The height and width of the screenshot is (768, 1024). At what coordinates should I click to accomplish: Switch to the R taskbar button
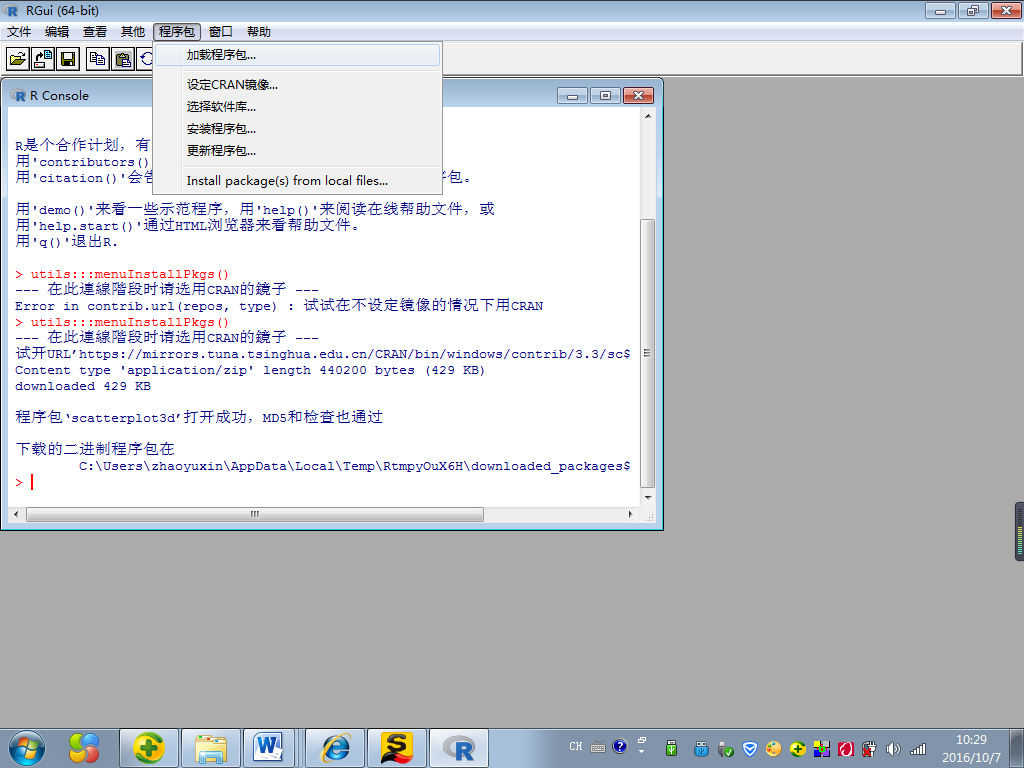(458, 748)
